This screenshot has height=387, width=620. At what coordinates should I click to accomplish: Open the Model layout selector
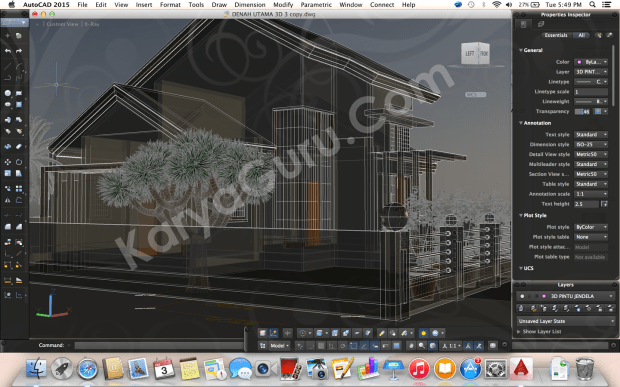[x=279, y=346]
